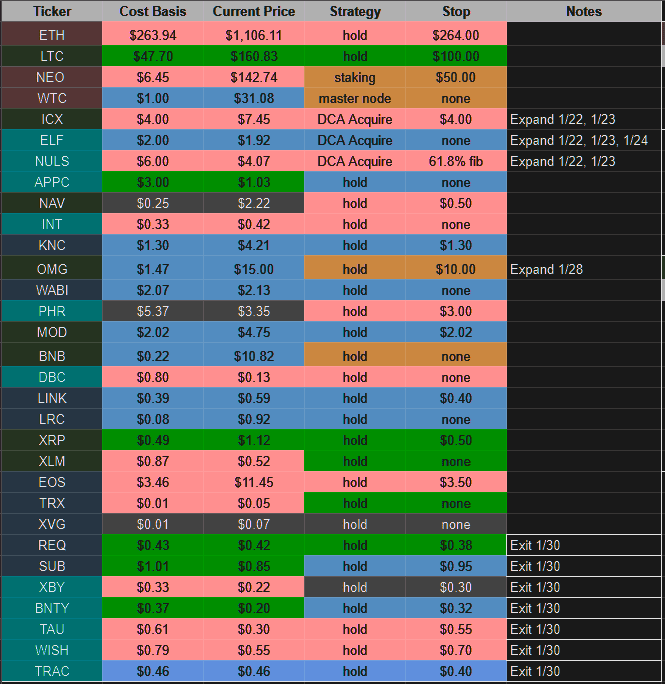Select the INT ticker cell
Screen dimensions: 665x684
51,224
